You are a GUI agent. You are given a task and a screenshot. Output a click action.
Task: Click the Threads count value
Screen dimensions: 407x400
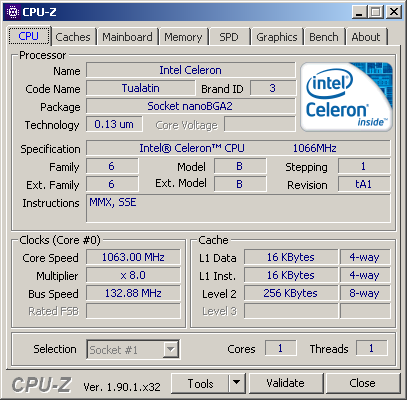pos(371,348)
